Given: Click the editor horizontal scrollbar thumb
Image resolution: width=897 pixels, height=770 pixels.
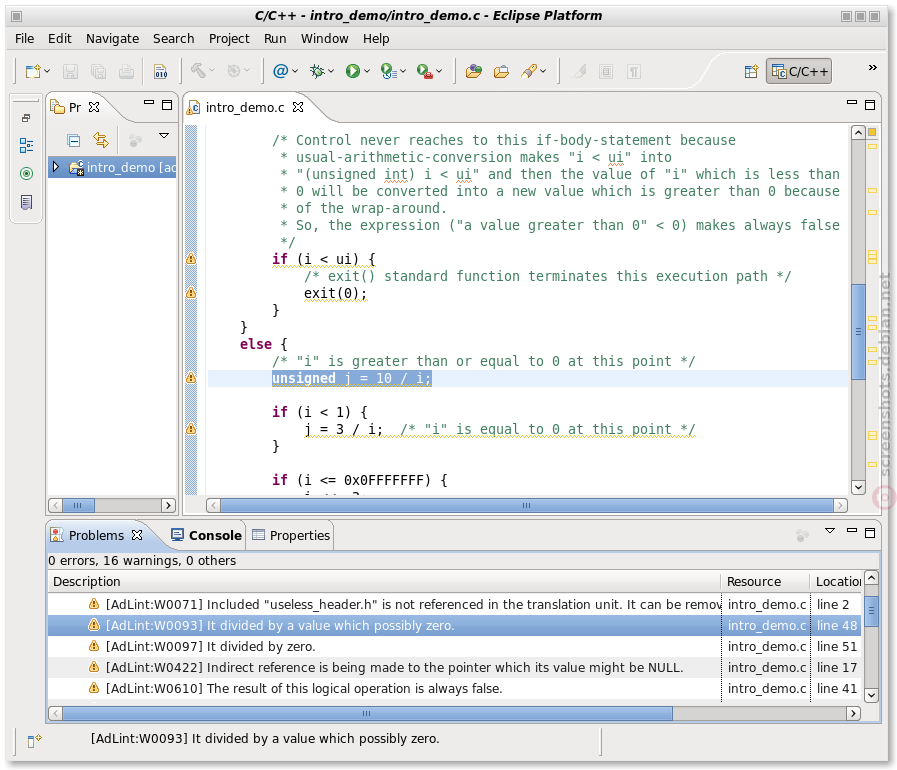Looking at the screenshot, I should (x=526, y=505).
